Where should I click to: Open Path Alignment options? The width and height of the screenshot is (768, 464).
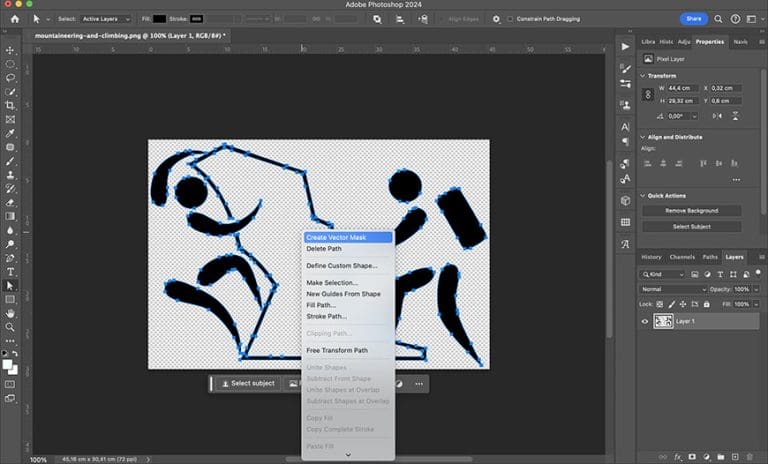coord(400,19)
